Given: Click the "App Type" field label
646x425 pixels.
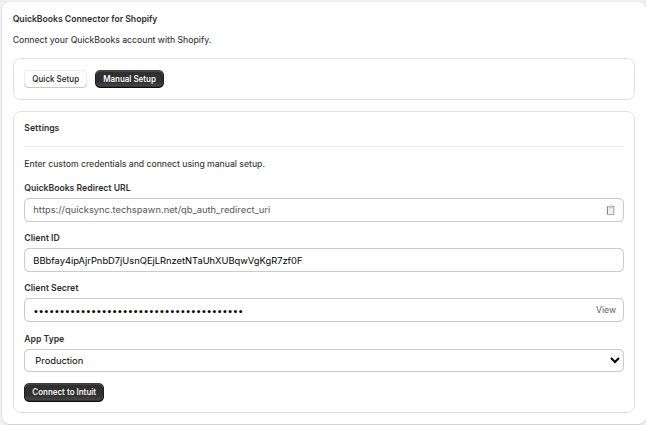Looking at the screenshot, I should (x=44, y=338).
